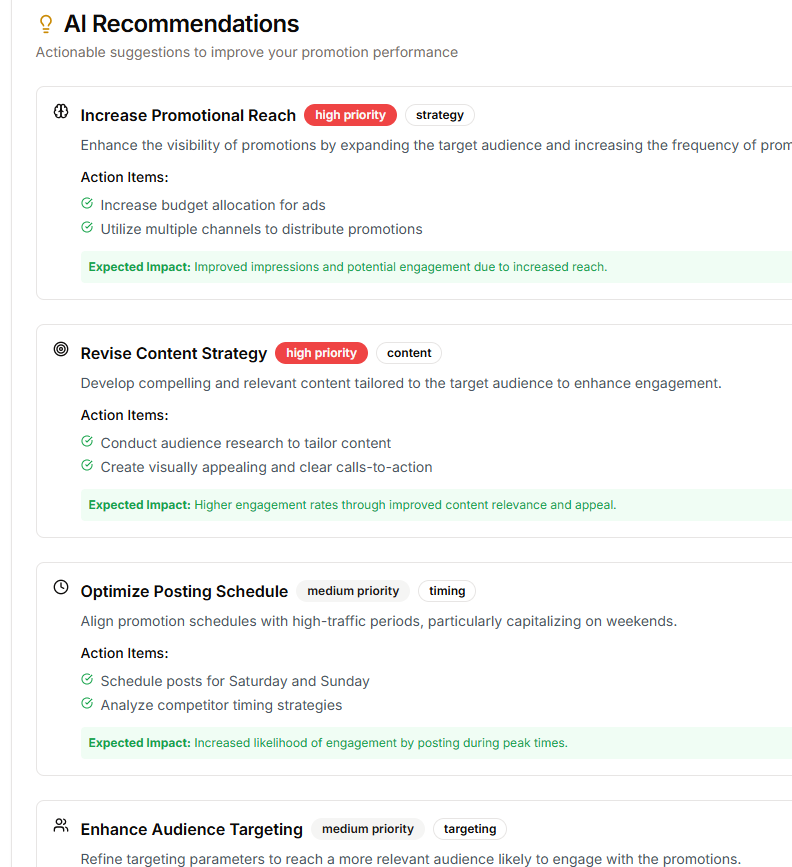Click the clock icon on Optimize Posting Schedule

[60, 589]
